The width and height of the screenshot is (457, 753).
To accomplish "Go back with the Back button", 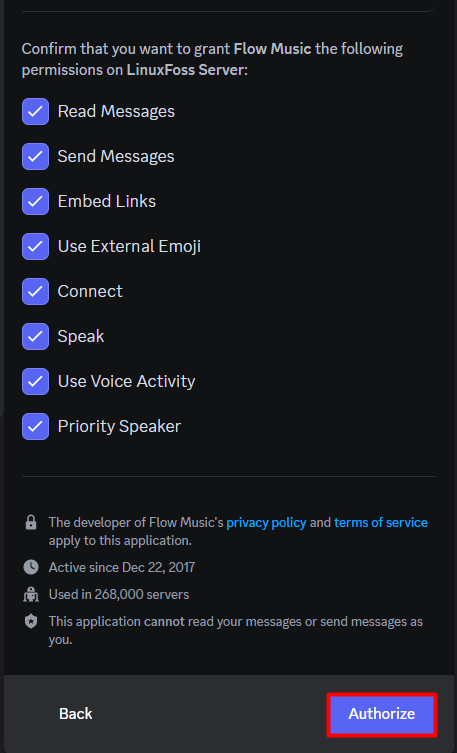I will [75, 714].
